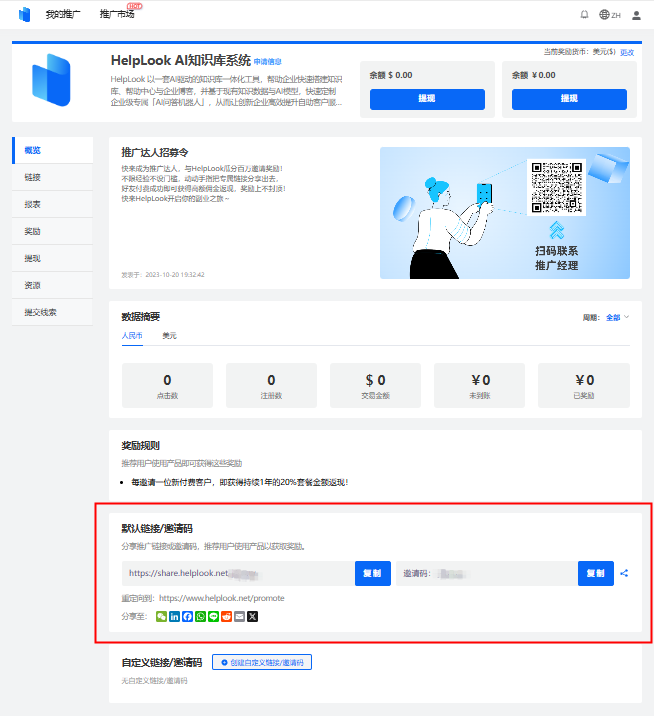Share via Facebook icon
Screen dimensions: 654x716
point(187,616)
